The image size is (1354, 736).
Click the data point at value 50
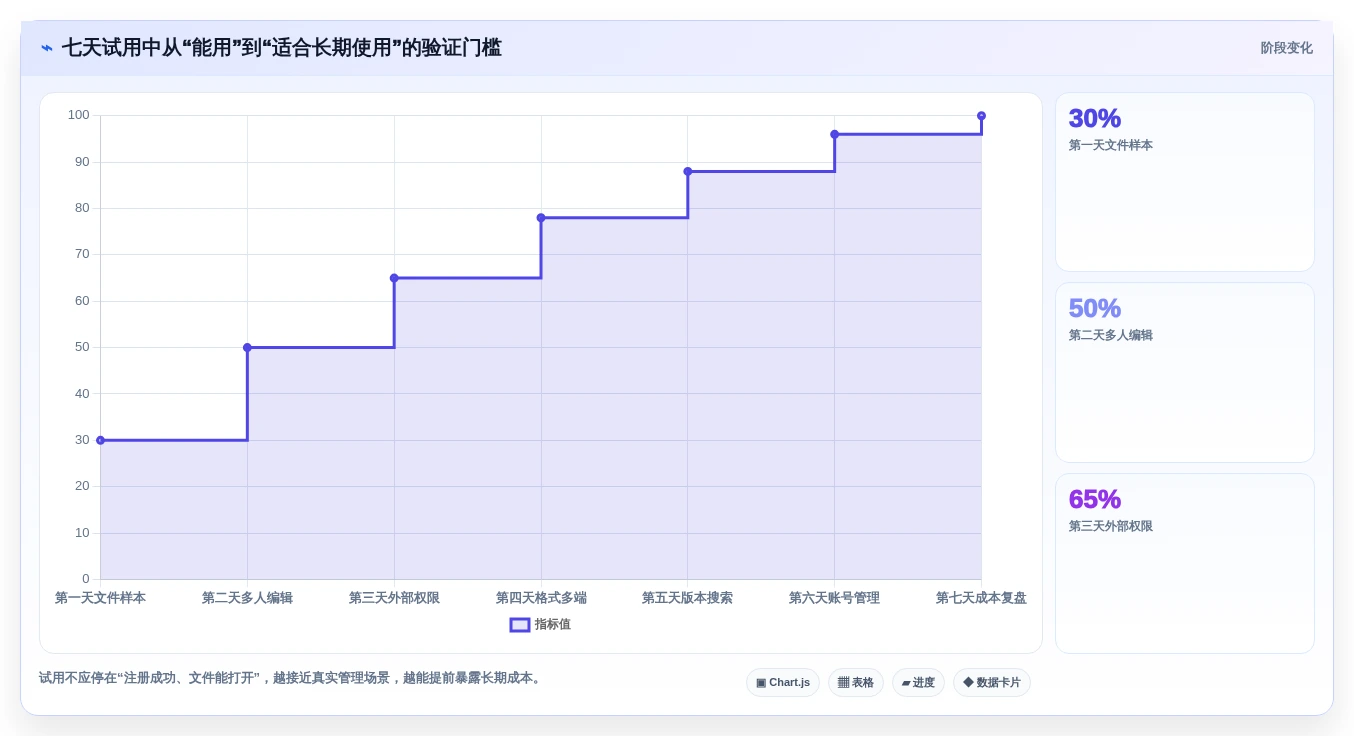tap(247, 348)
